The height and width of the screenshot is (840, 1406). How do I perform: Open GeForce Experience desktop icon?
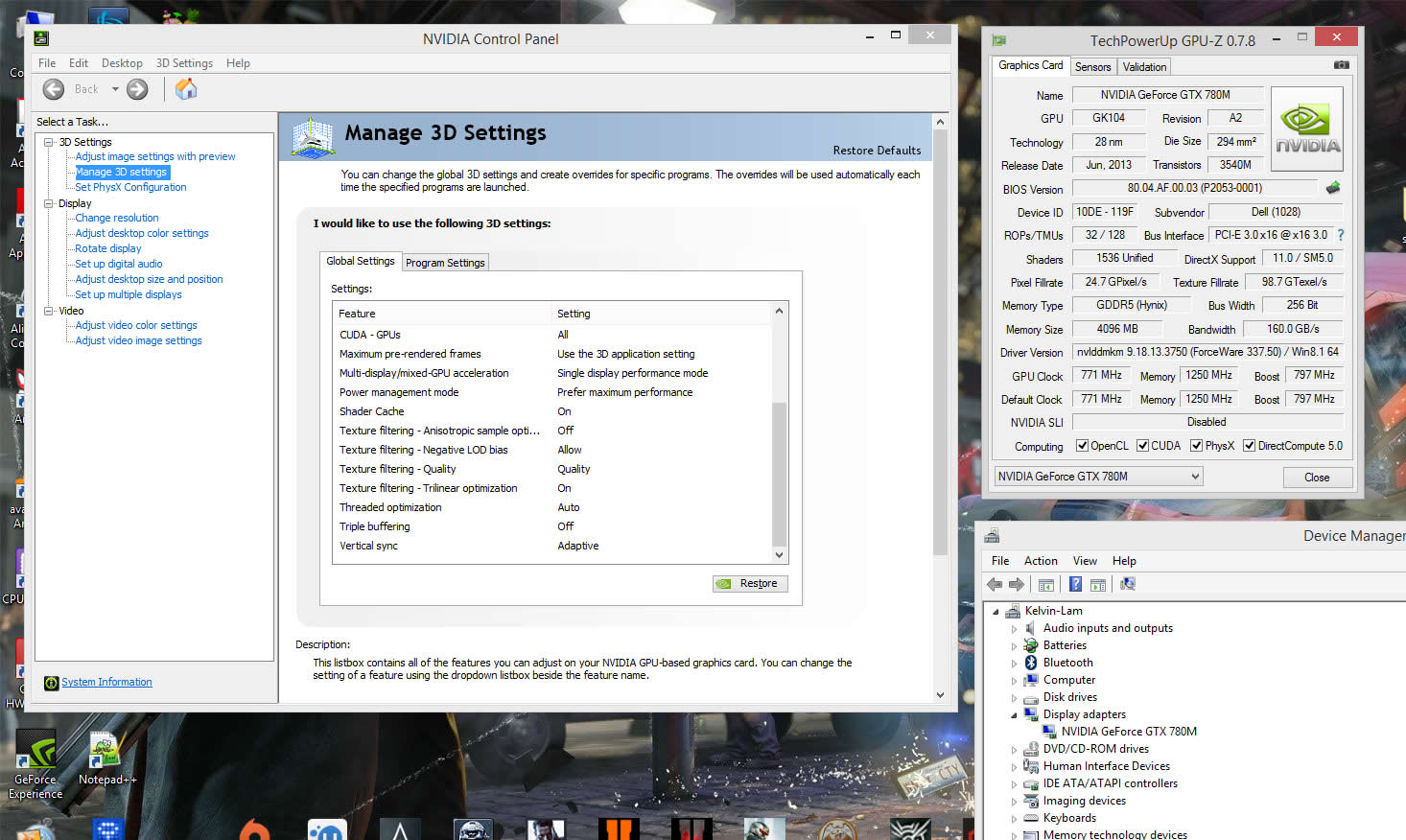click(x=35, y=765)
